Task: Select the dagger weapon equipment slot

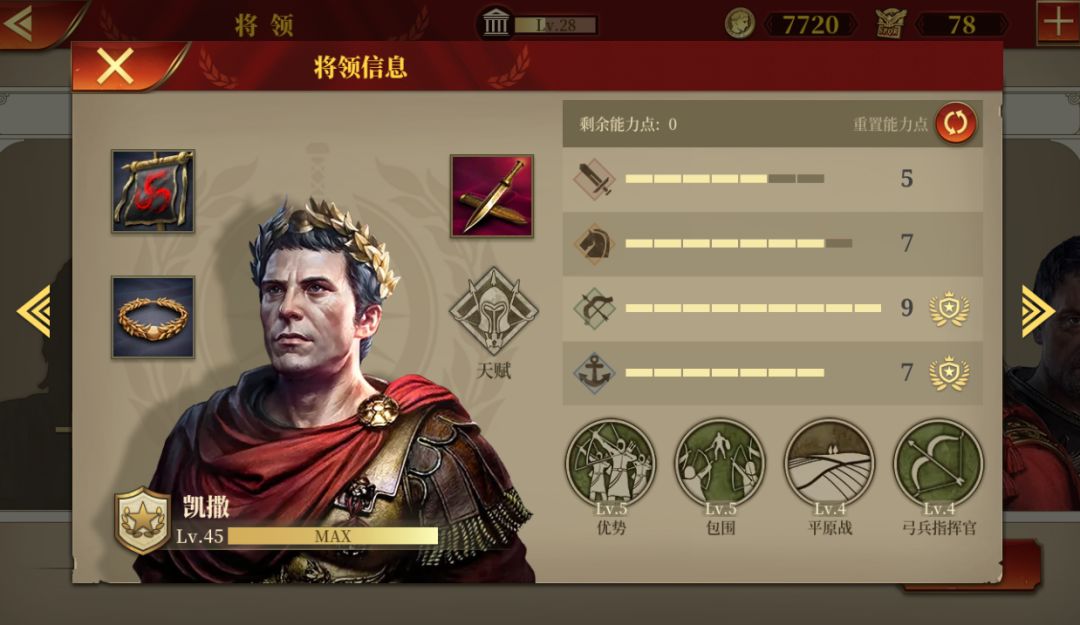Action: coord(492,196)
